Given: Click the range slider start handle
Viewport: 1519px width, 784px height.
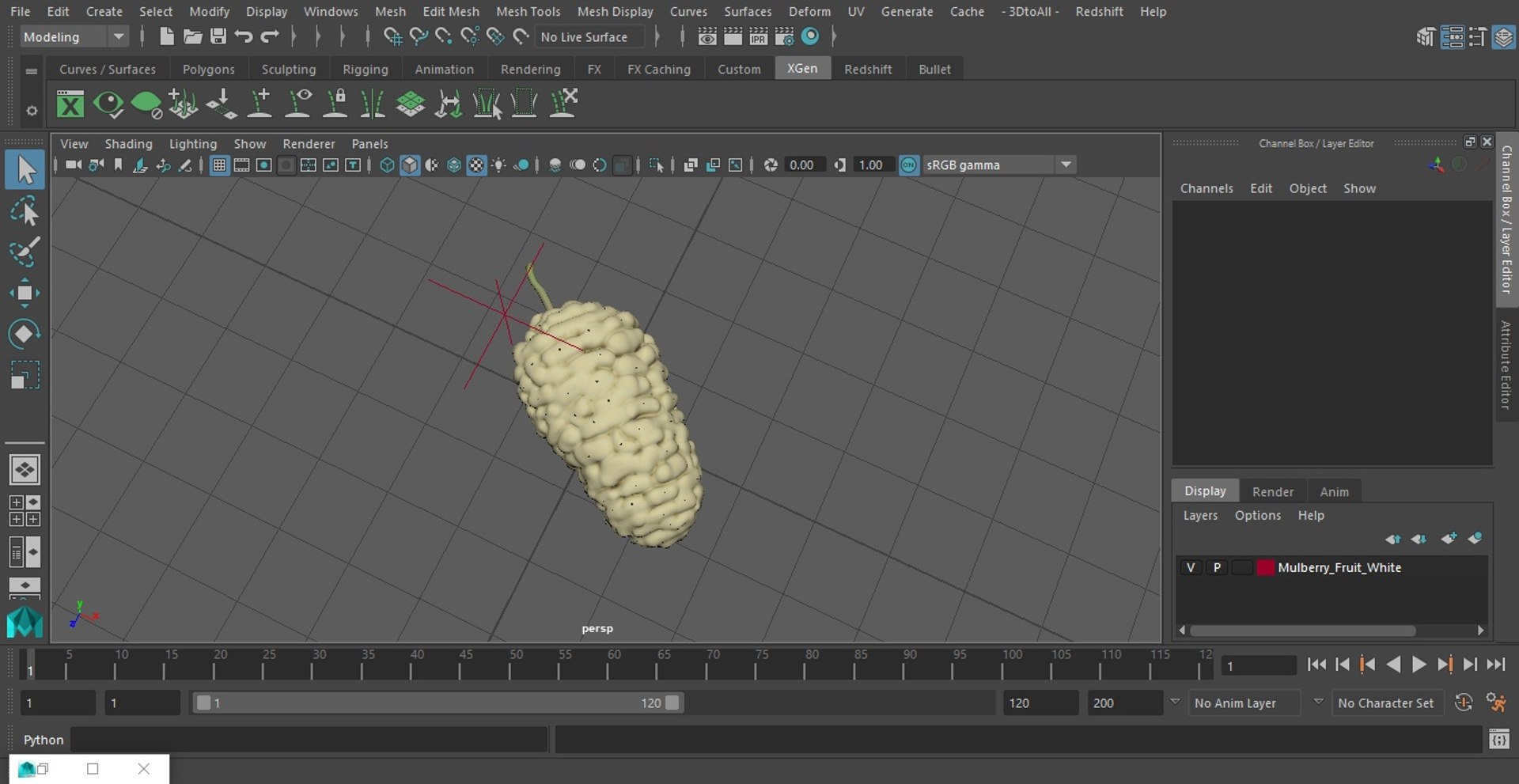Looking at the screenshot, I should tap(203, 703).
